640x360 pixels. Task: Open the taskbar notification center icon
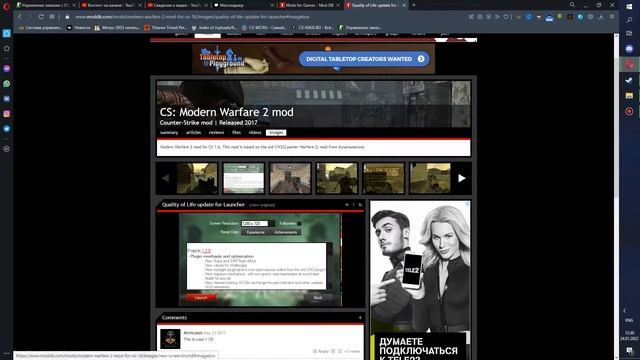point(629,351)
